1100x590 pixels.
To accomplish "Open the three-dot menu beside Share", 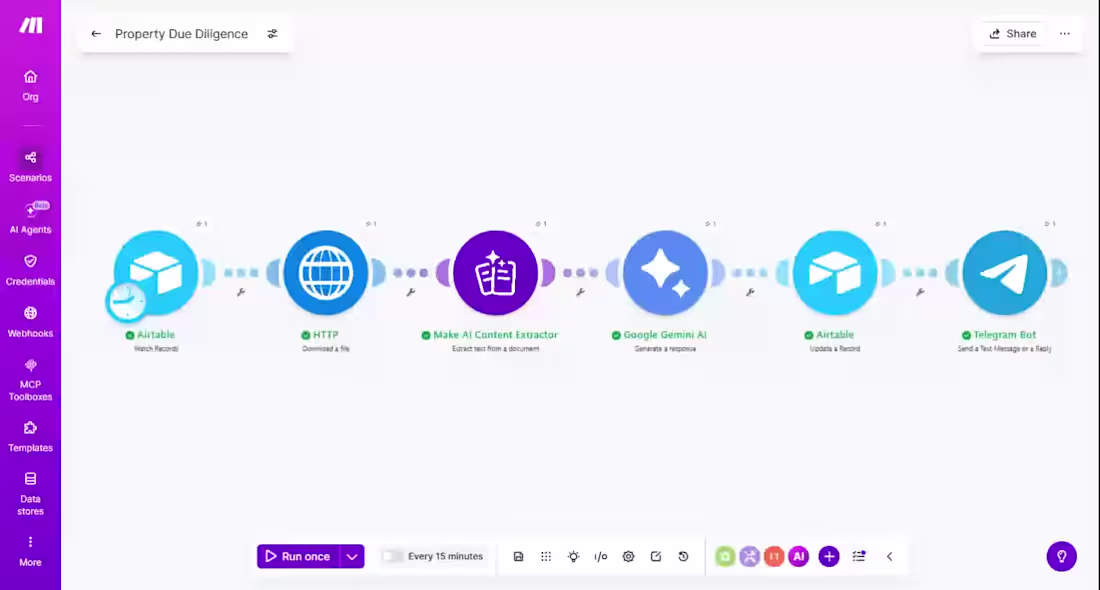I will click(x=1065, y=34).
